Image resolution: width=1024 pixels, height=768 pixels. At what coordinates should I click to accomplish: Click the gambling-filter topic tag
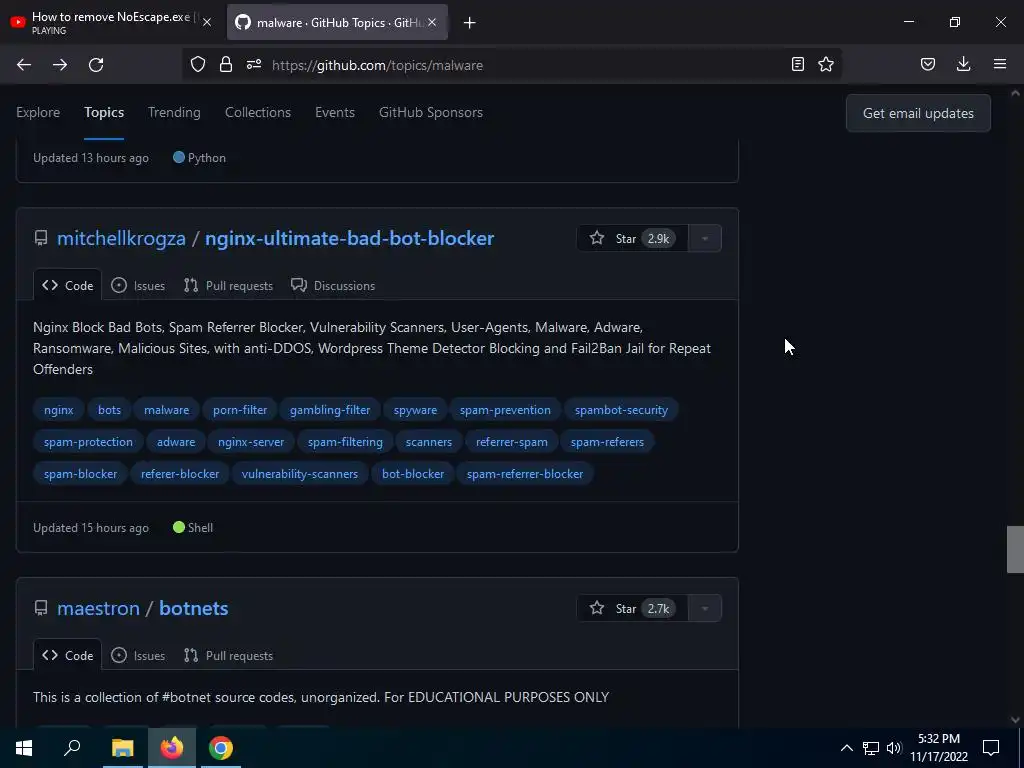coord(330,410)
